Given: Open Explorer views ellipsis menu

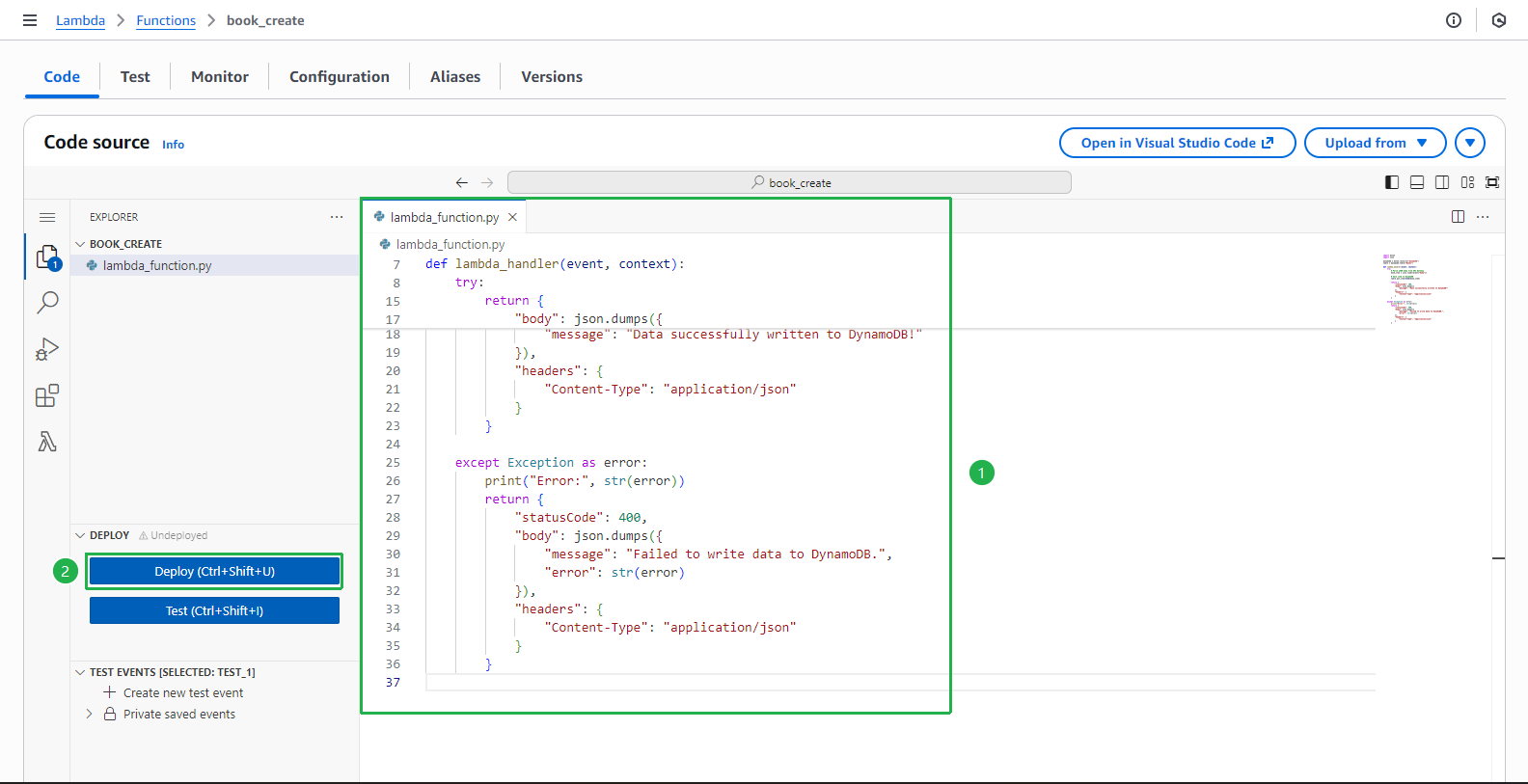Looking at the screenshot, I should [337, 217].
